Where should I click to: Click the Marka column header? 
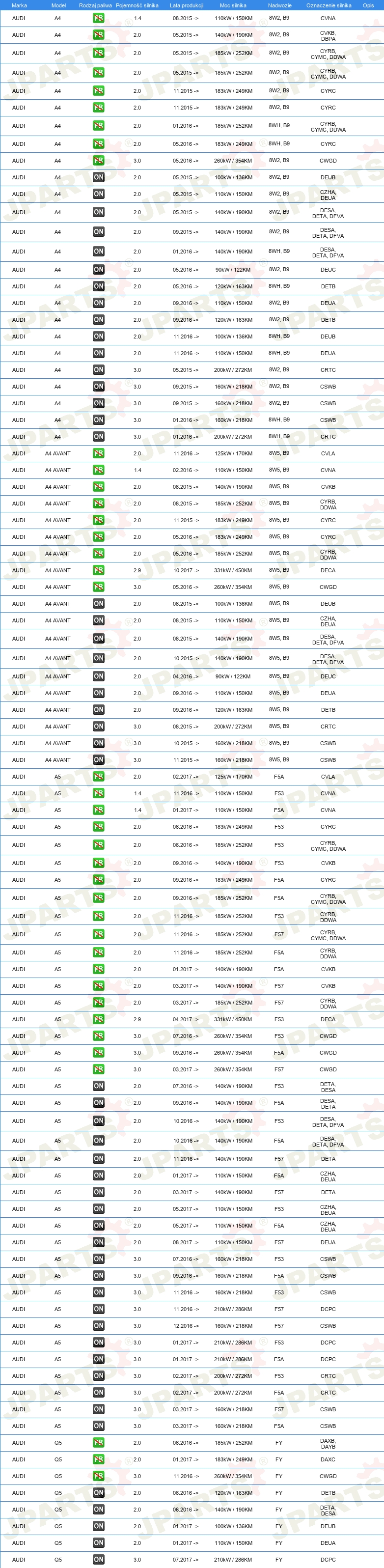(x=19, y=5)
